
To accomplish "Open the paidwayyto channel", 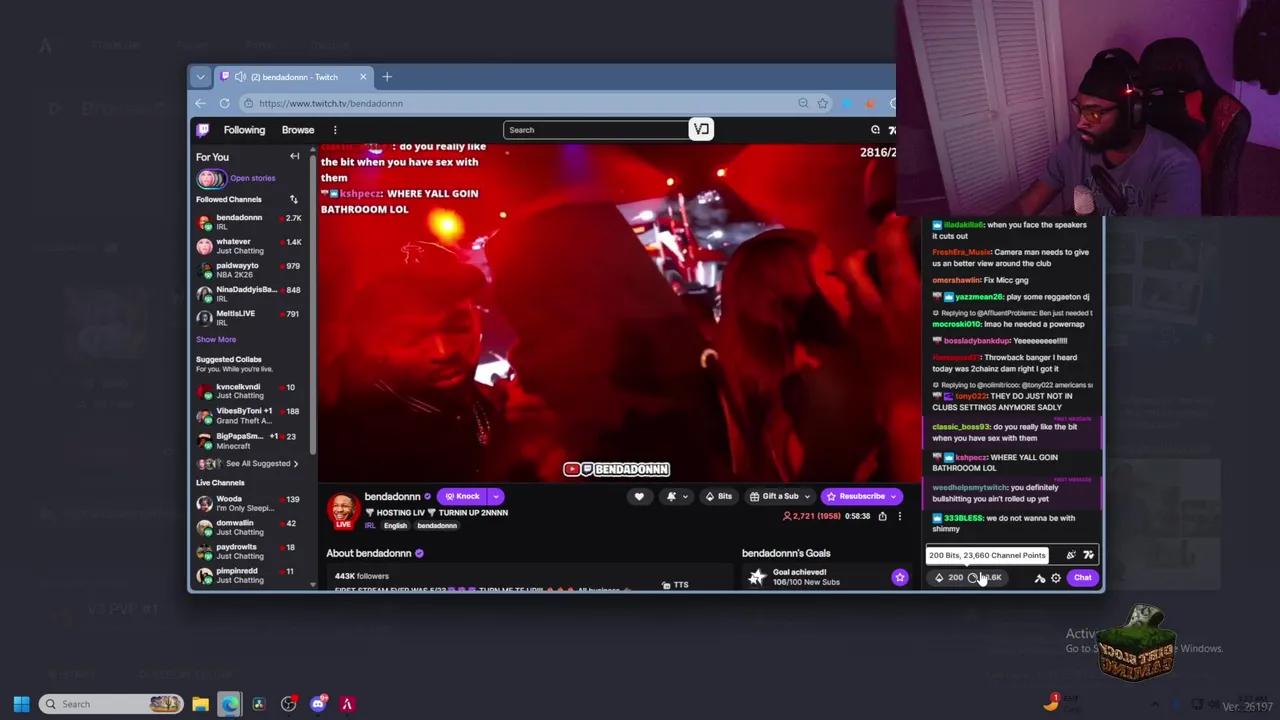I will pos(249,270).
